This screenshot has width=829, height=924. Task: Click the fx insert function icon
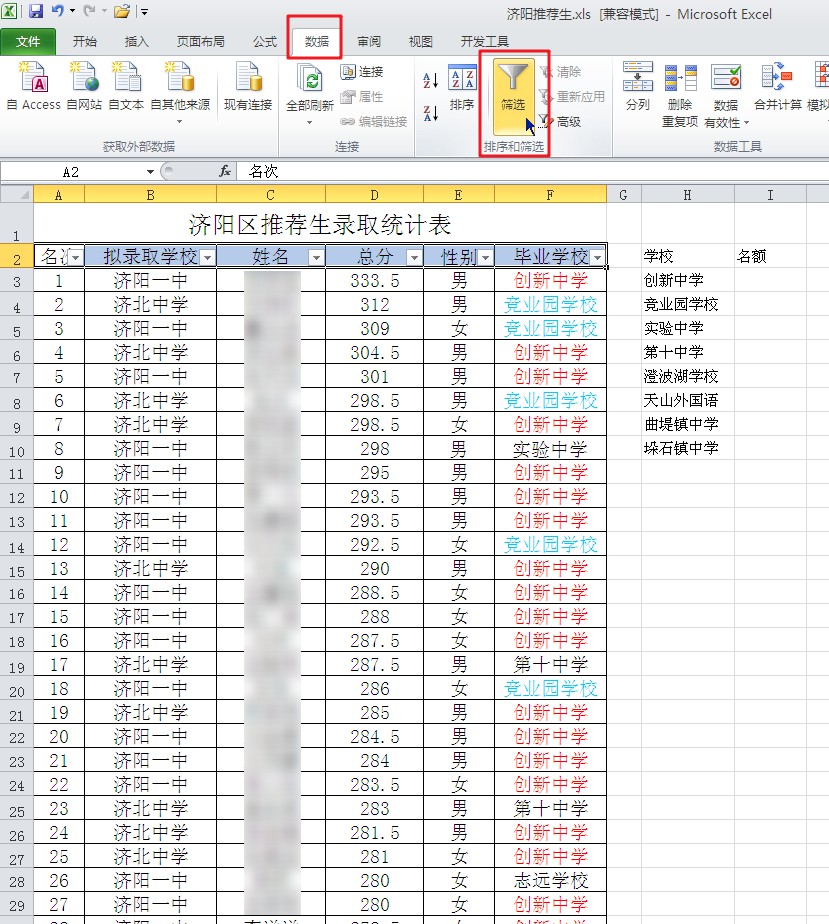[224, 171]
